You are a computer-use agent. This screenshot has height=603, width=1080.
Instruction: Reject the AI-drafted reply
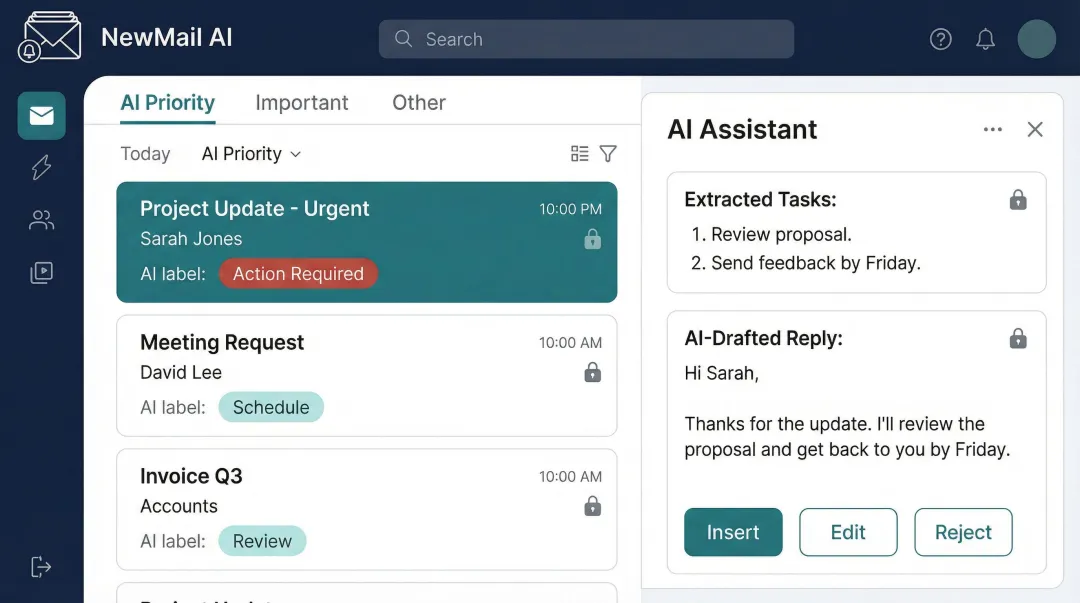[963, 532]
